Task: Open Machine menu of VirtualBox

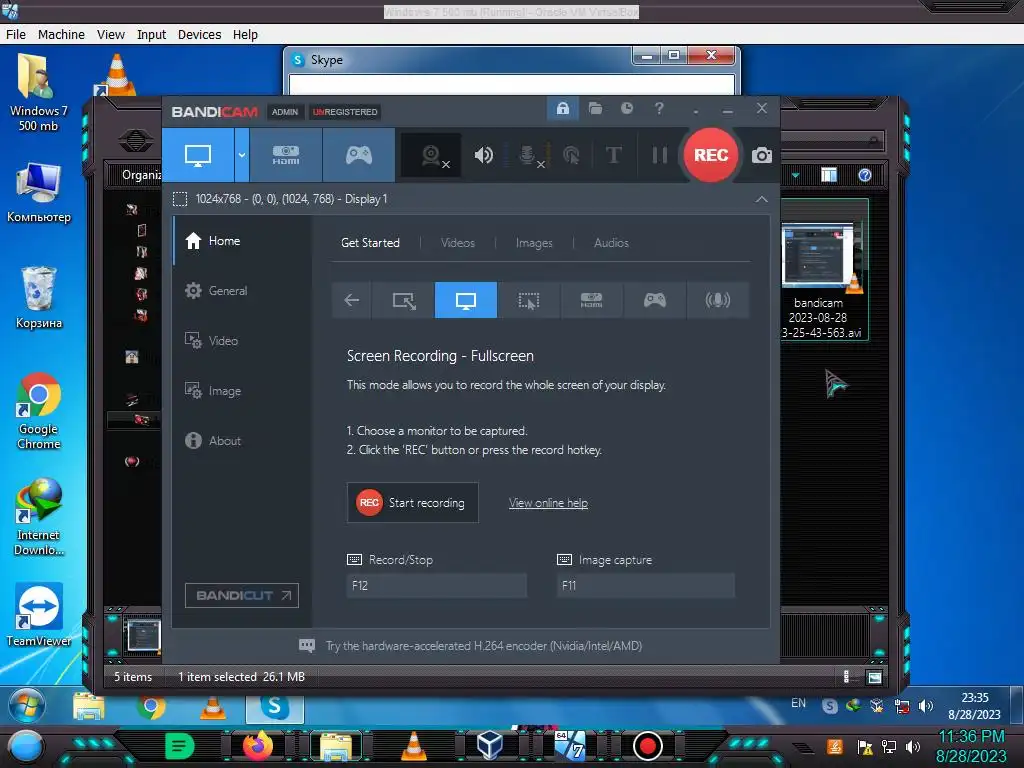Action: coord(61,35)
